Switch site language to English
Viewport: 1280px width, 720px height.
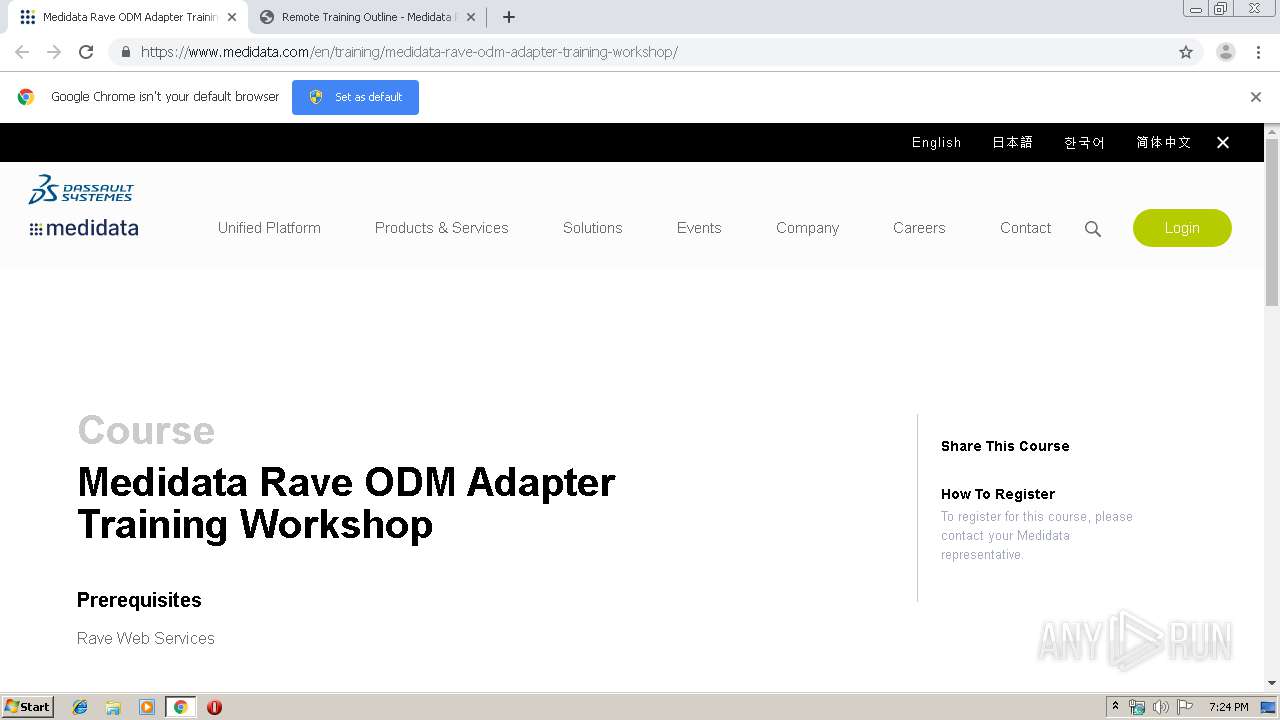click(936, 143)
